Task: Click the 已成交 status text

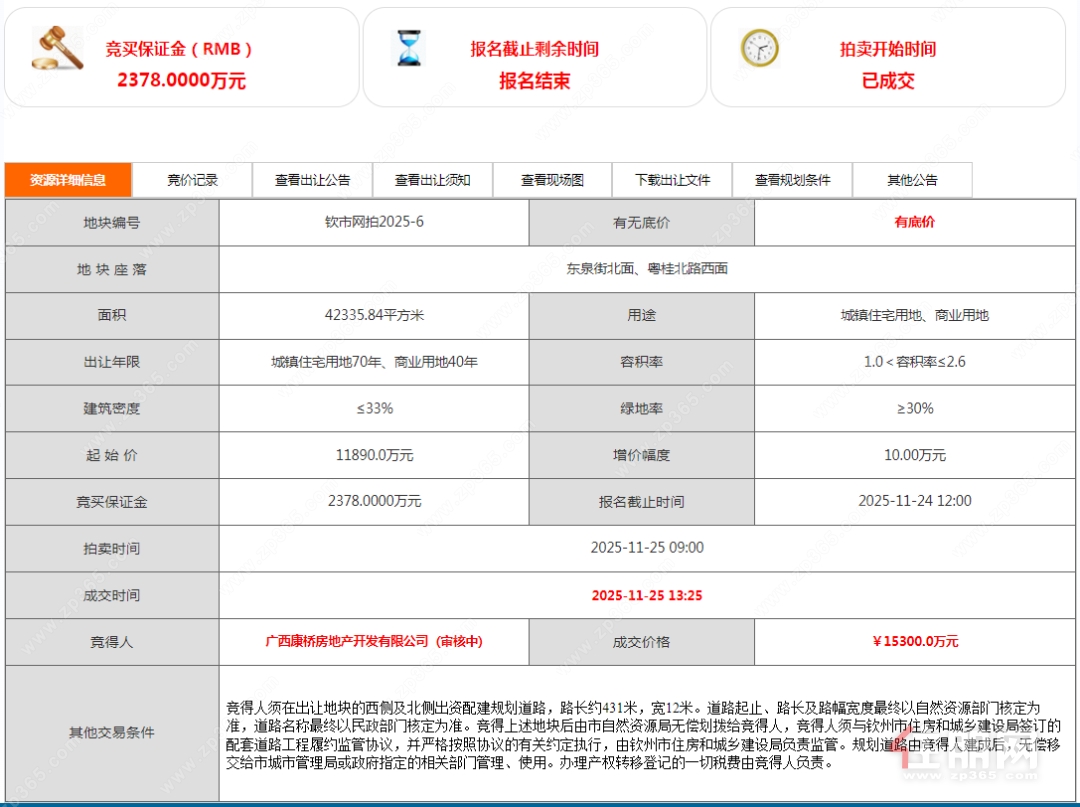Action: click(888, 81)
